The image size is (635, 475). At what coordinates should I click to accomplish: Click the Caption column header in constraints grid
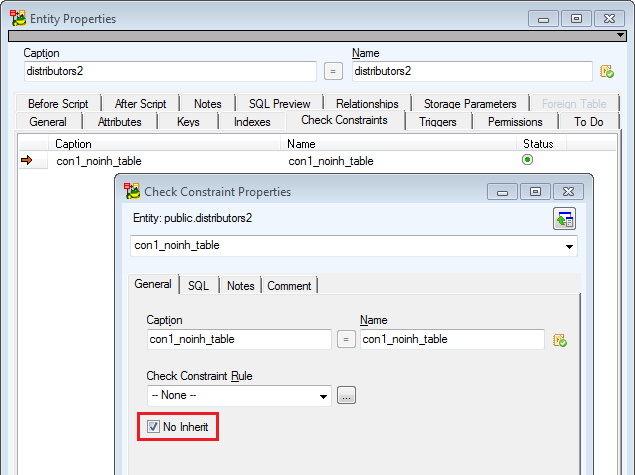(x=164, y=144)
